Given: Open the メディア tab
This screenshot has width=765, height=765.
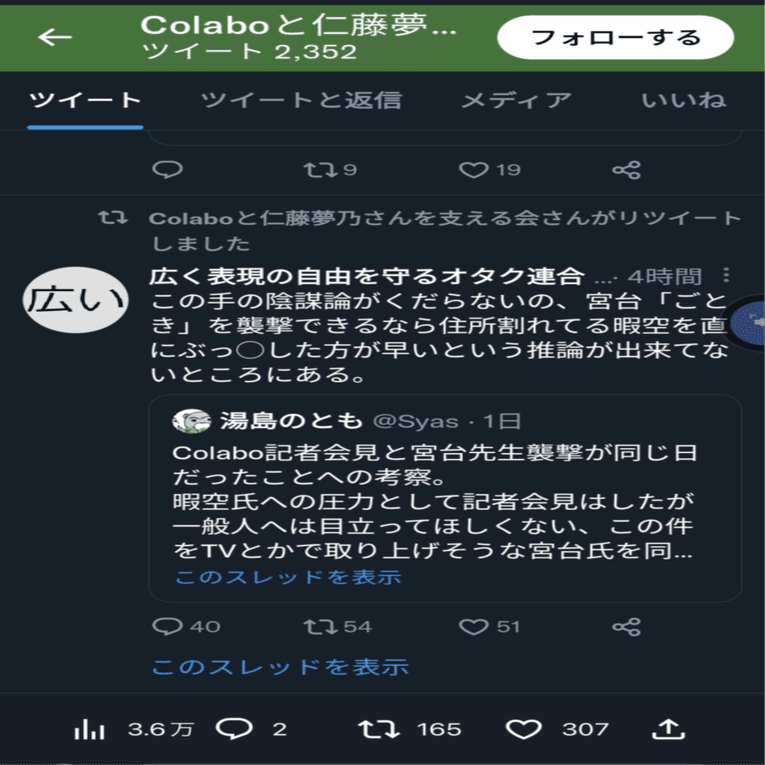Looking at the screenshot, I should tap(516, 100).
